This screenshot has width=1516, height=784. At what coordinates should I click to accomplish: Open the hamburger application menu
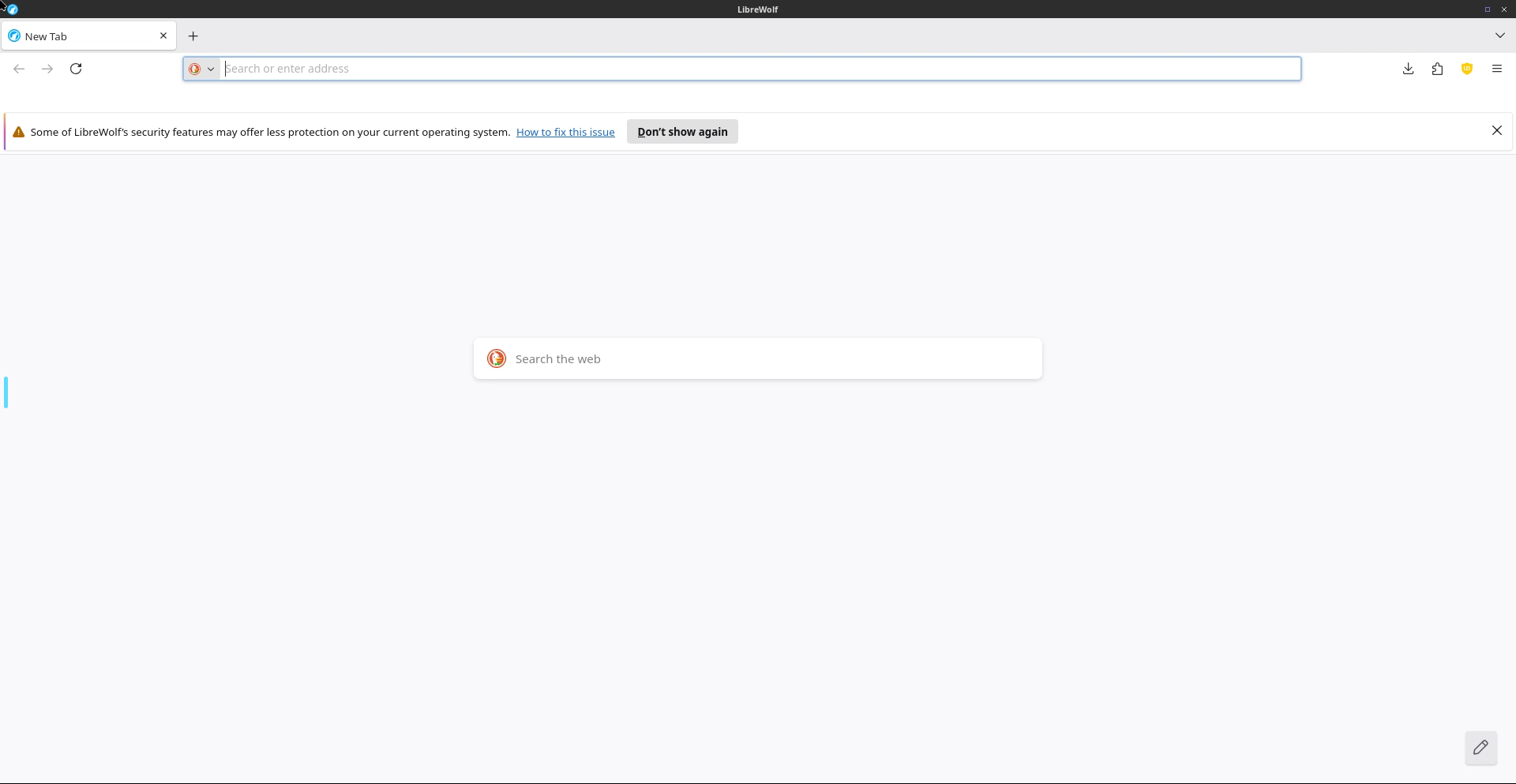tap(1496, 69)
